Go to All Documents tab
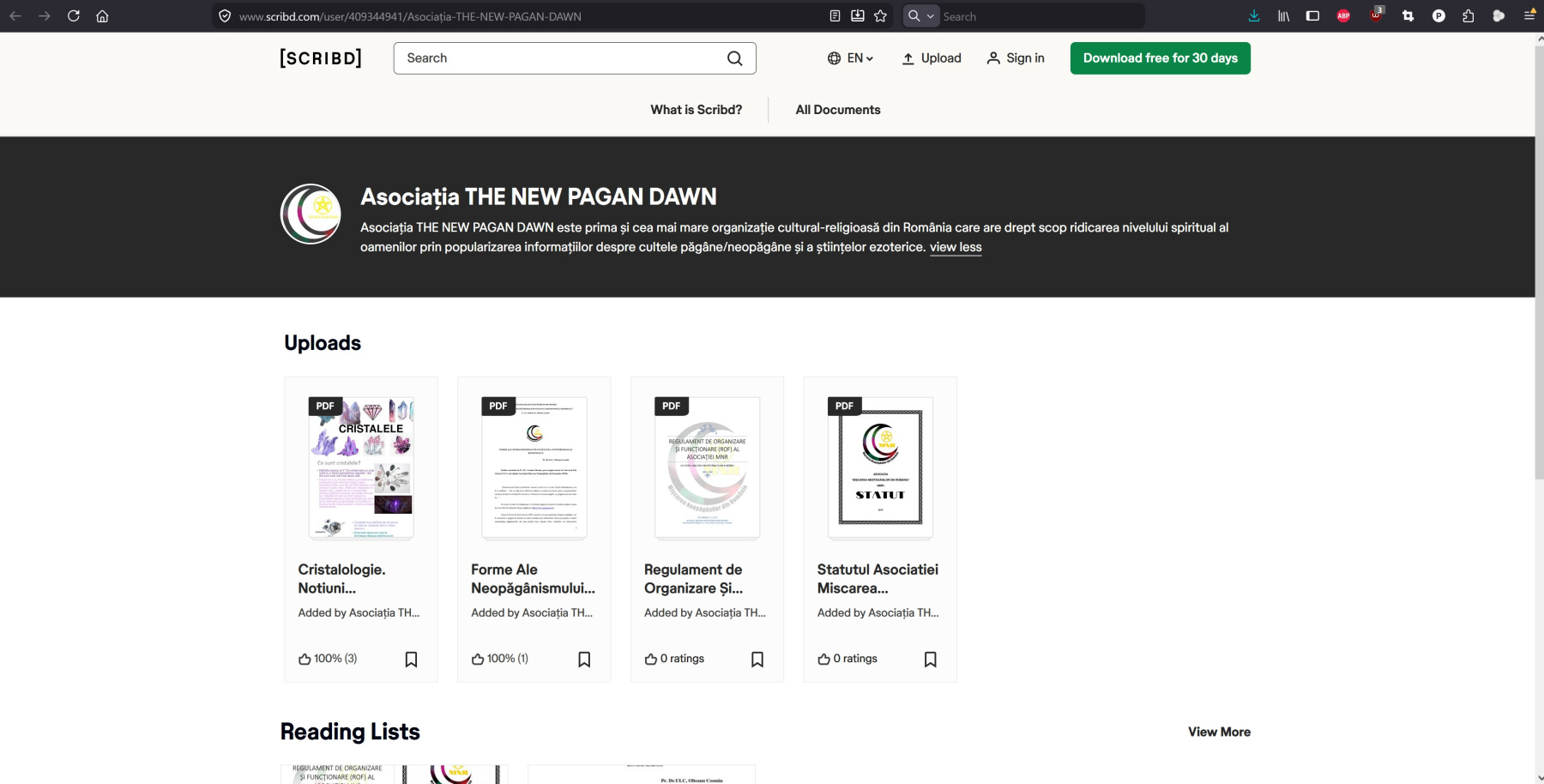The image size is (1544, 784). (x=837, y=110)
